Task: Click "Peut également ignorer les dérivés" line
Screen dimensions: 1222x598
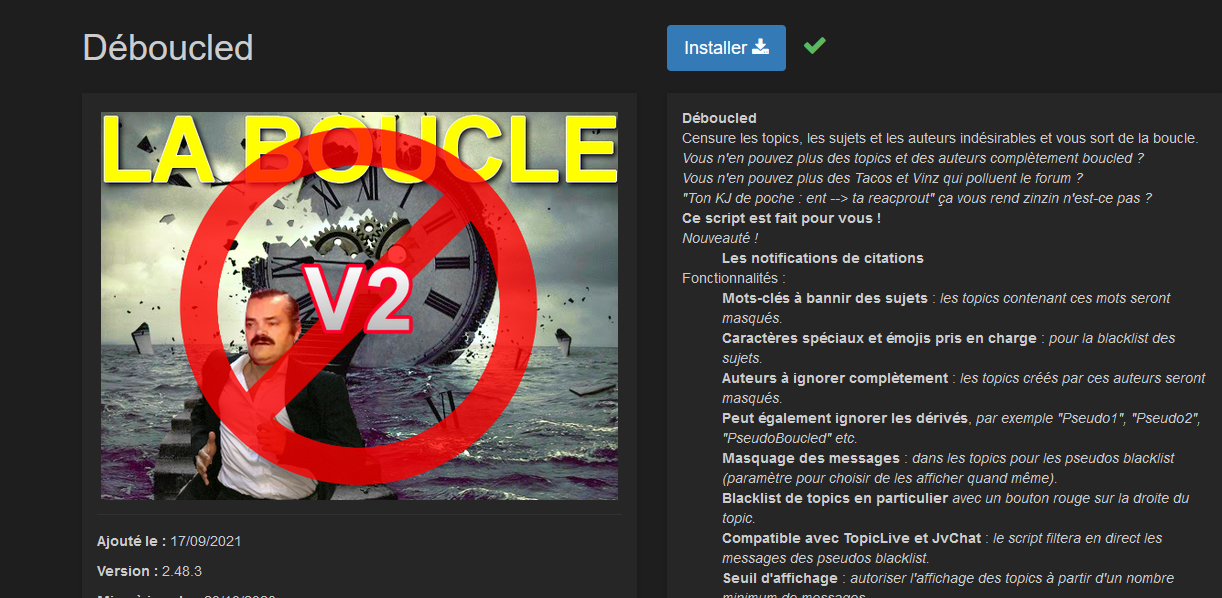Action: (x=845, y=418)
